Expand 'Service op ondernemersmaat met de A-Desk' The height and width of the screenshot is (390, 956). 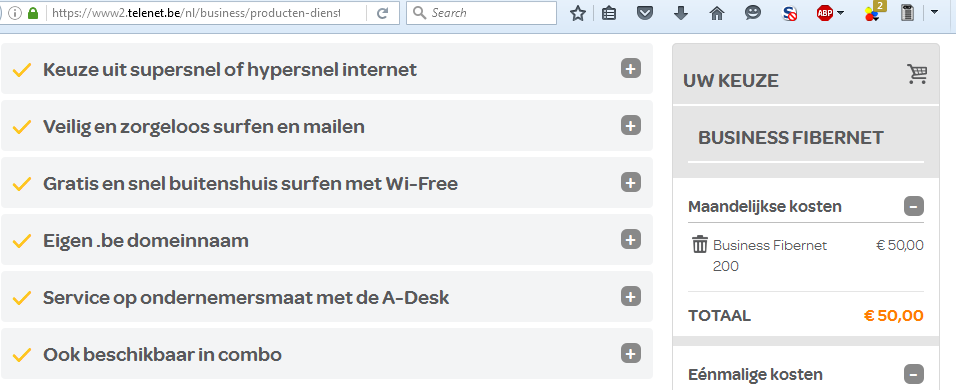tap(631, 296)
